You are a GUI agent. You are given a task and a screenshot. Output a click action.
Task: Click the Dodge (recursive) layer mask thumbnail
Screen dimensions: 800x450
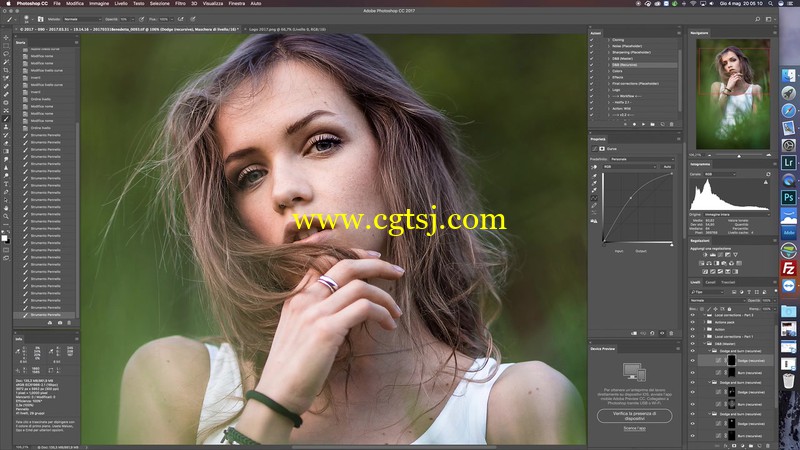click(x=731, y=360)
